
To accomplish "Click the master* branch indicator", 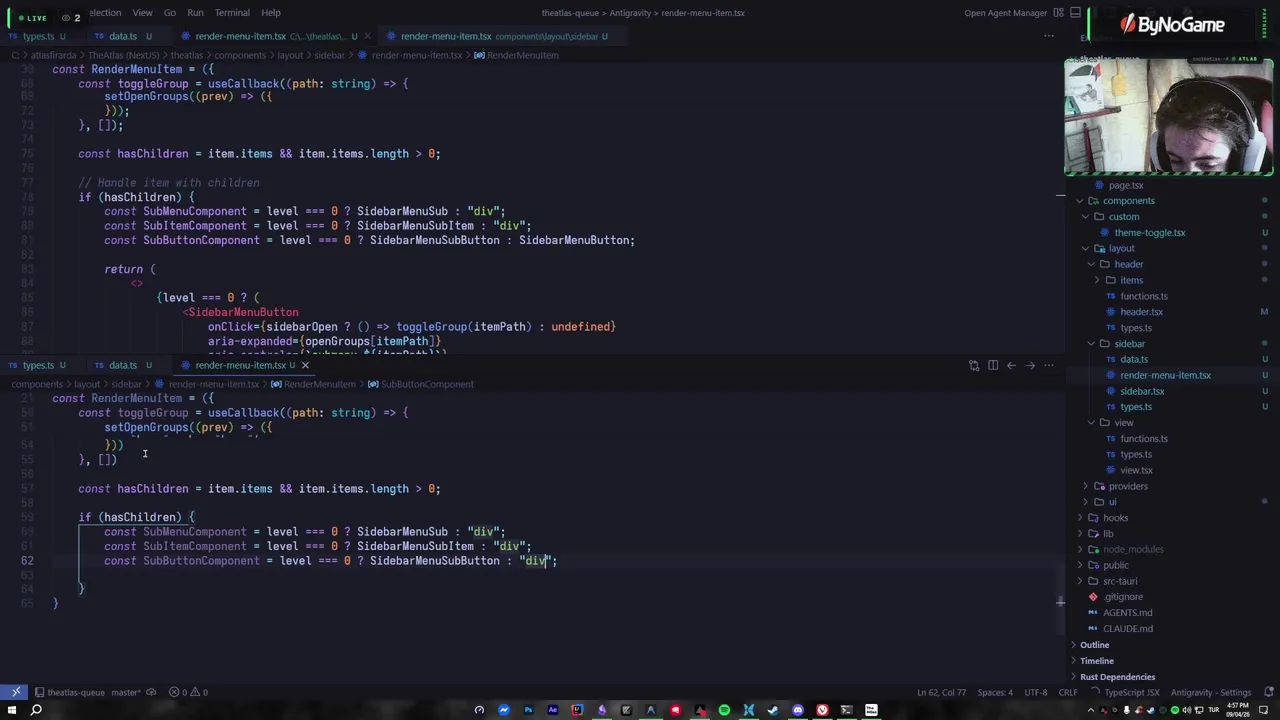I will (x=126, y=692).
